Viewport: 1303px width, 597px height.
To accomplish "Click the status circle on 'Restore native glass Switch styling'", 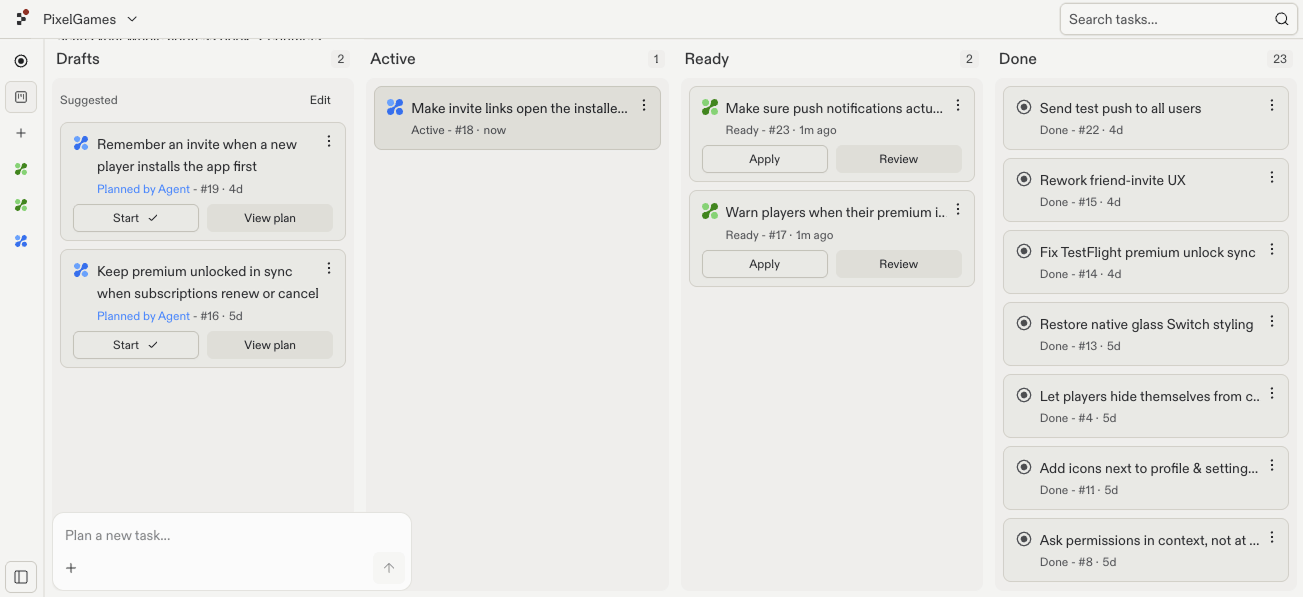I will click(1024, 323).
